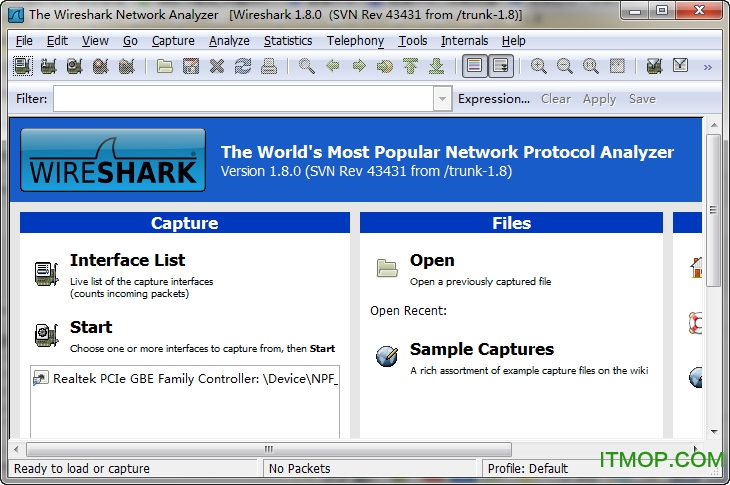
Task: Open the Statistics menu
Action: pyautogui.click(x=288, y=41)
